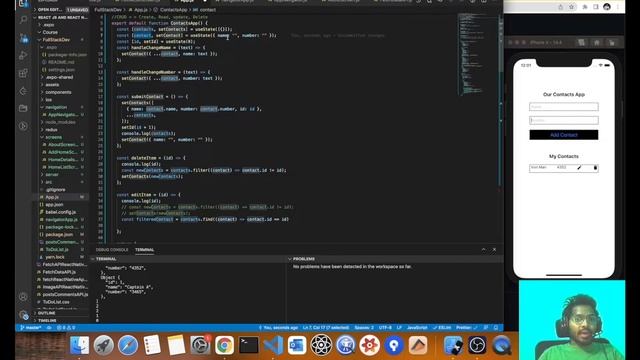Image resolution: width=640 pixels, height=360 pixels.
Task: Open System Preferences from the Dock
Action: (x=200, y=345)
